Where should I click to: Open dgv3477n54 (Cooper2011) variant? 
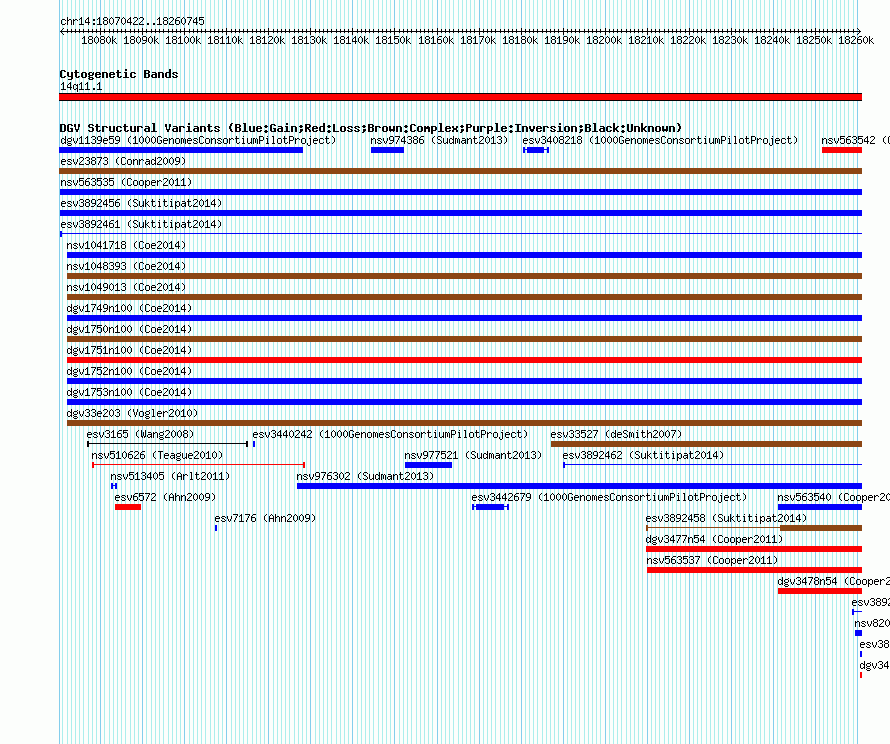(x=715, y=539)
